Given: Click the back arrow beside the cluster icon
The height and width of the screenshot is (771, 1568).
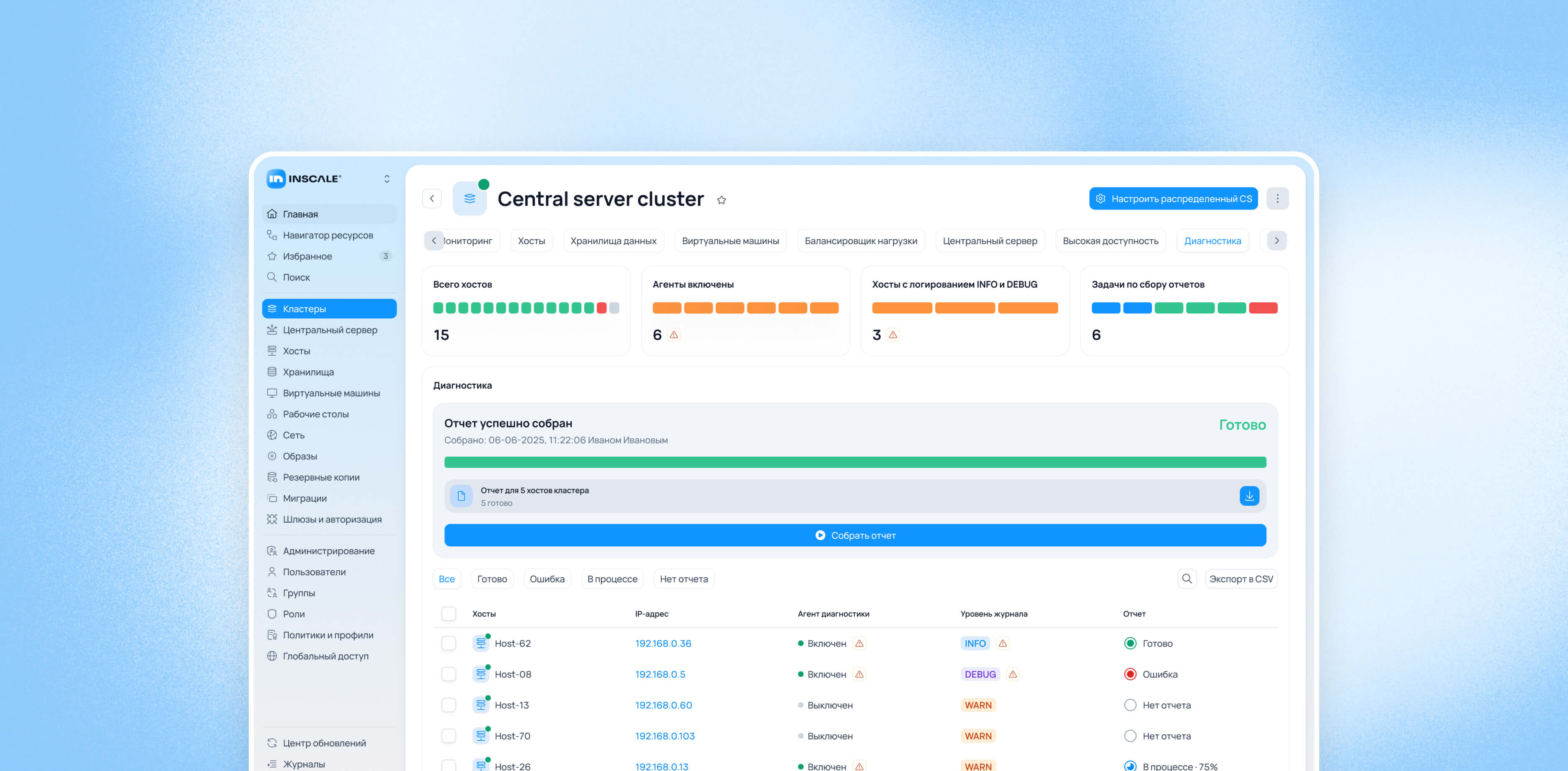Looking at the screenshot, I should [x=431, y=199].
